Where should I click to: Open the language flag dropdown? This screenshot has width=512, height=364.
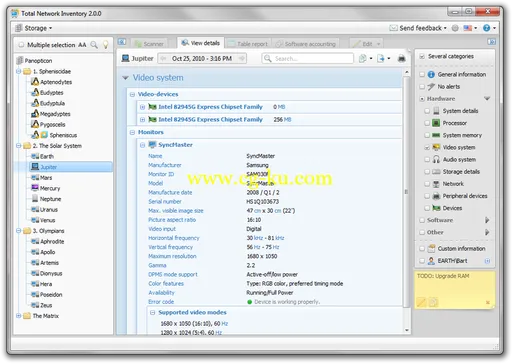(x=470, y=28)
